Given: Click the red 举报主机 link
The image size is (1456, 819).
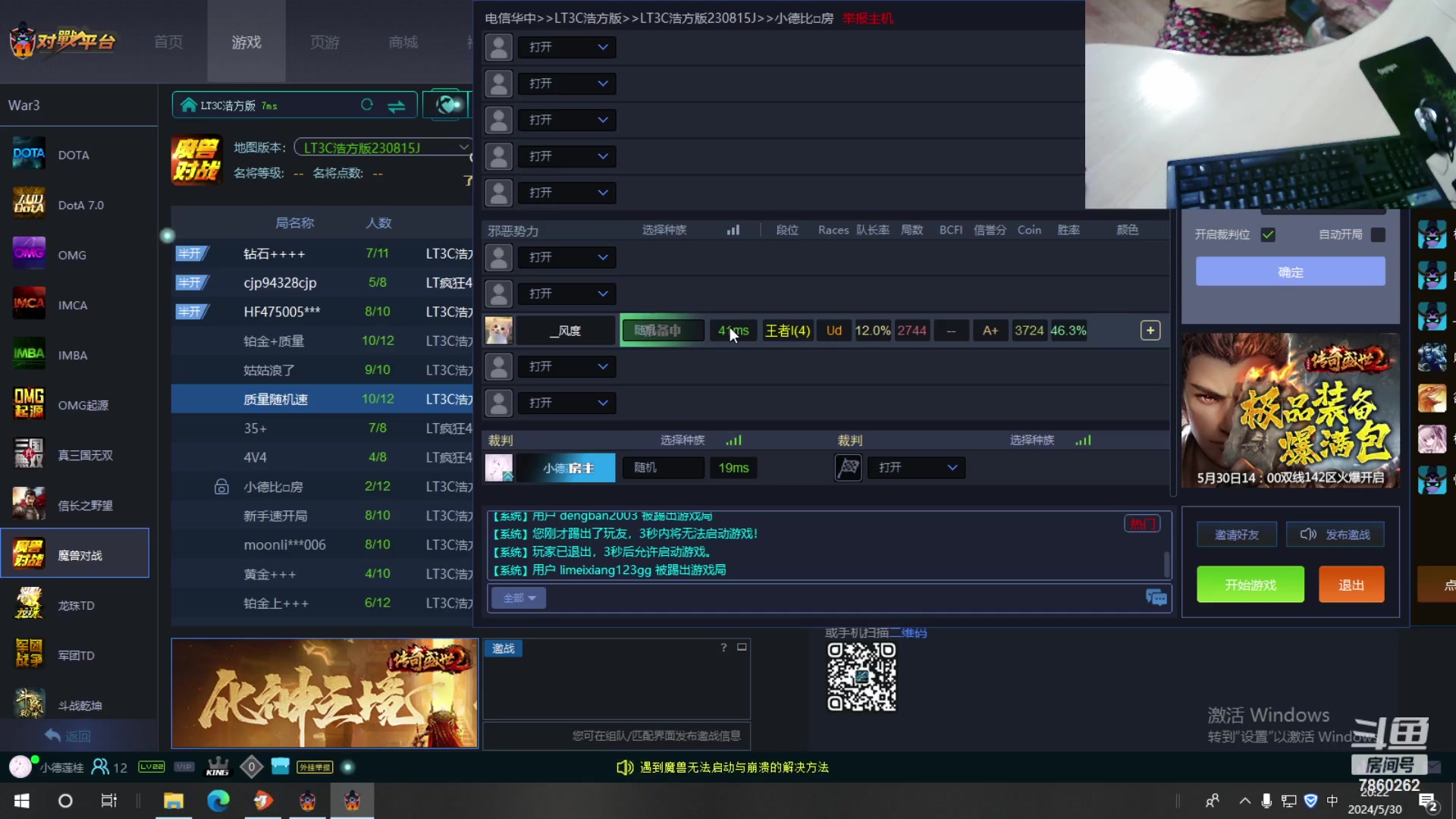Looking at the screenshot, I should pyautogui.click(x=868, y=18).
